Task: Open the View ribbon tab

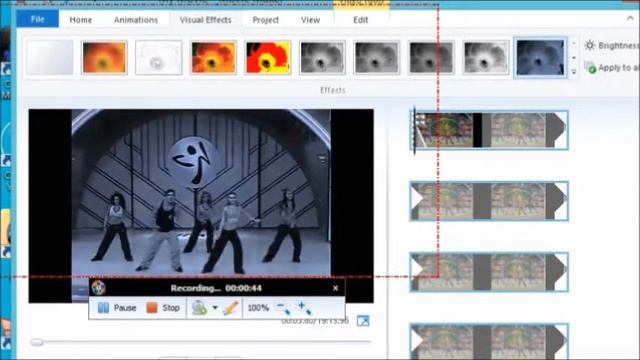Action: coord(310,20)
